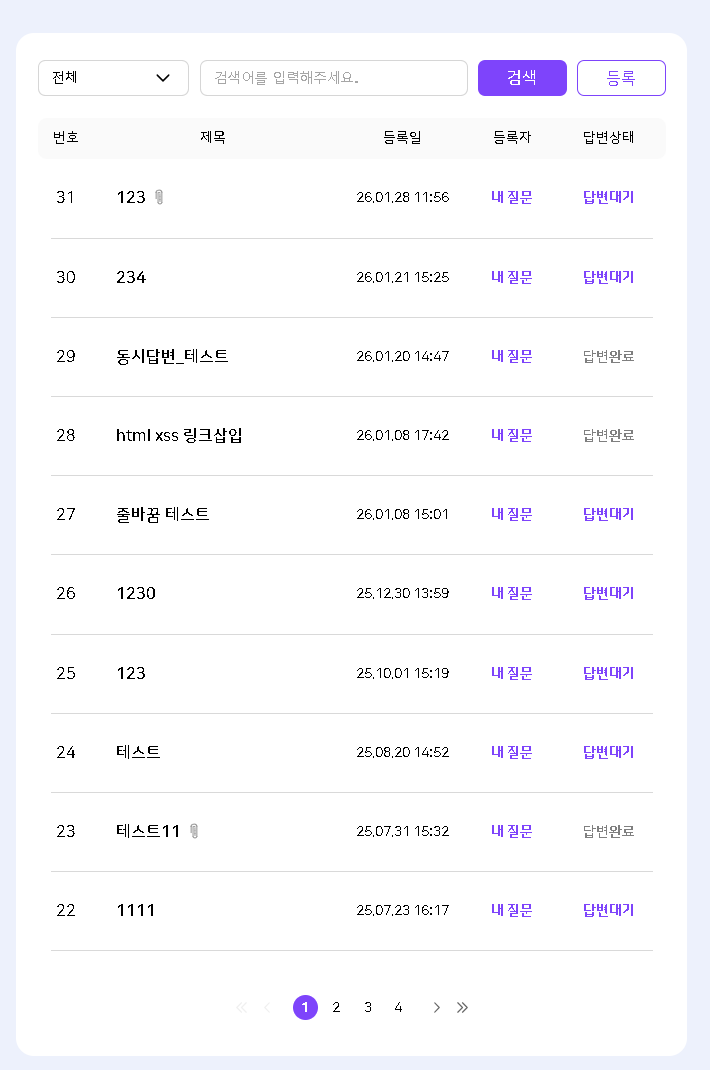710x1070 pixels.
Task: Focus the search keyword input field
Action: (x=333, y=78)
